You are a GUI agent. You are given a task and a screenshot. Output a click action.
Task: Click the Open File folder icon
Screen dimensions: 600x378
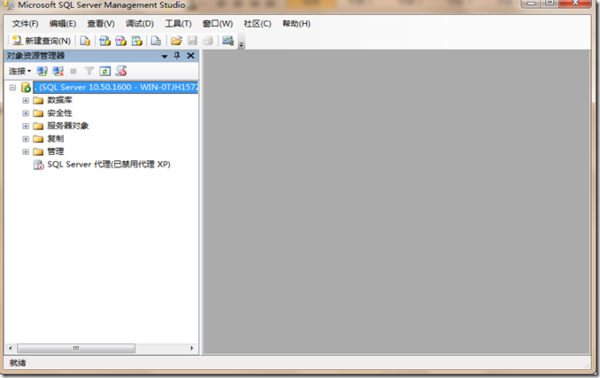[x=176, y=41]
